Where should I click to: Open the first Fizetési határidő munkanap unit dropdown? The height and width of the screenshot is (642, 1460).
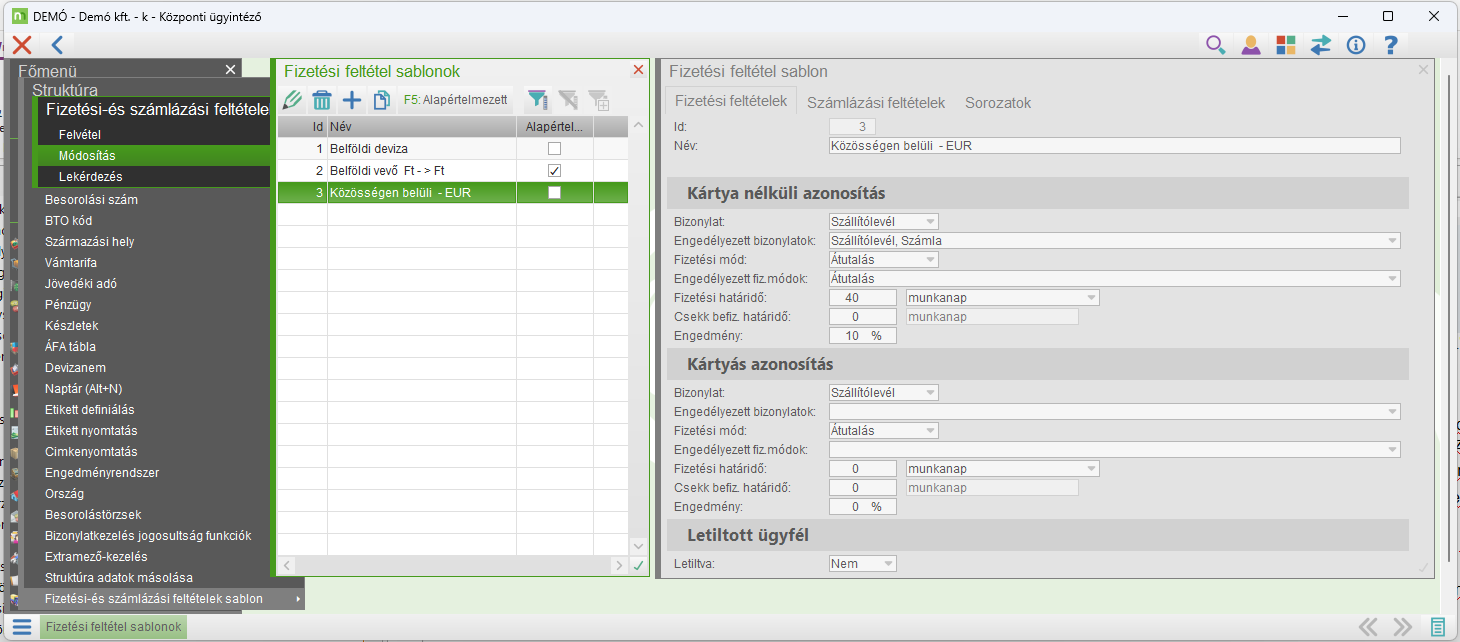pos(1002,298)
